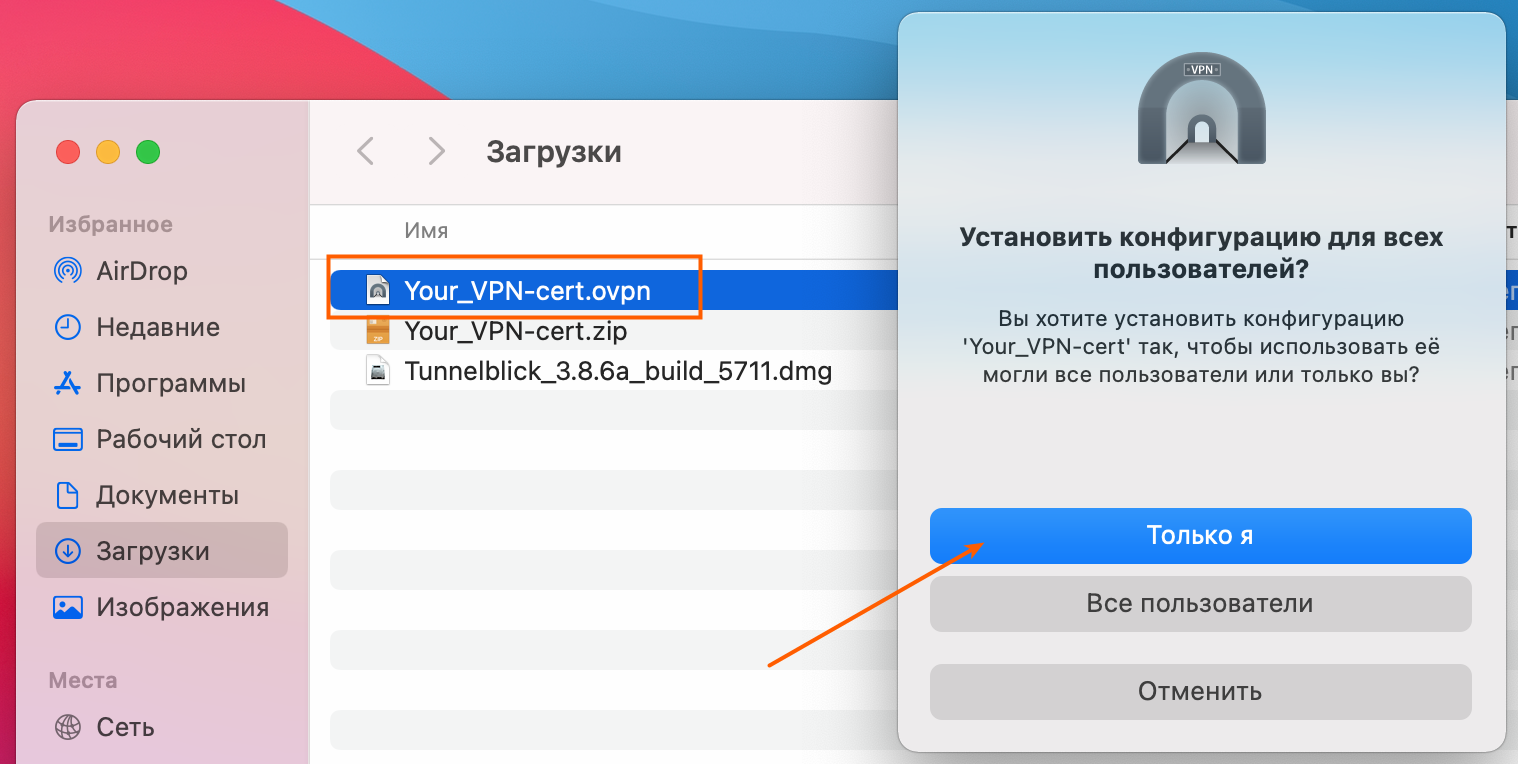Click the Недавние clock icon
This screenshot has height=764, width=1518.
click(x=67, y=327)
